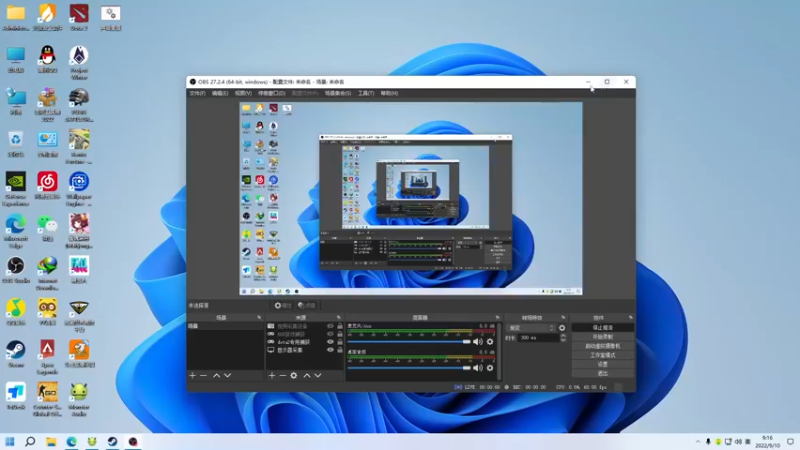Viewport: 800px width, 450px height.
Task: Open source properties gear in 来源 toolbar
Action: [294, 376]
